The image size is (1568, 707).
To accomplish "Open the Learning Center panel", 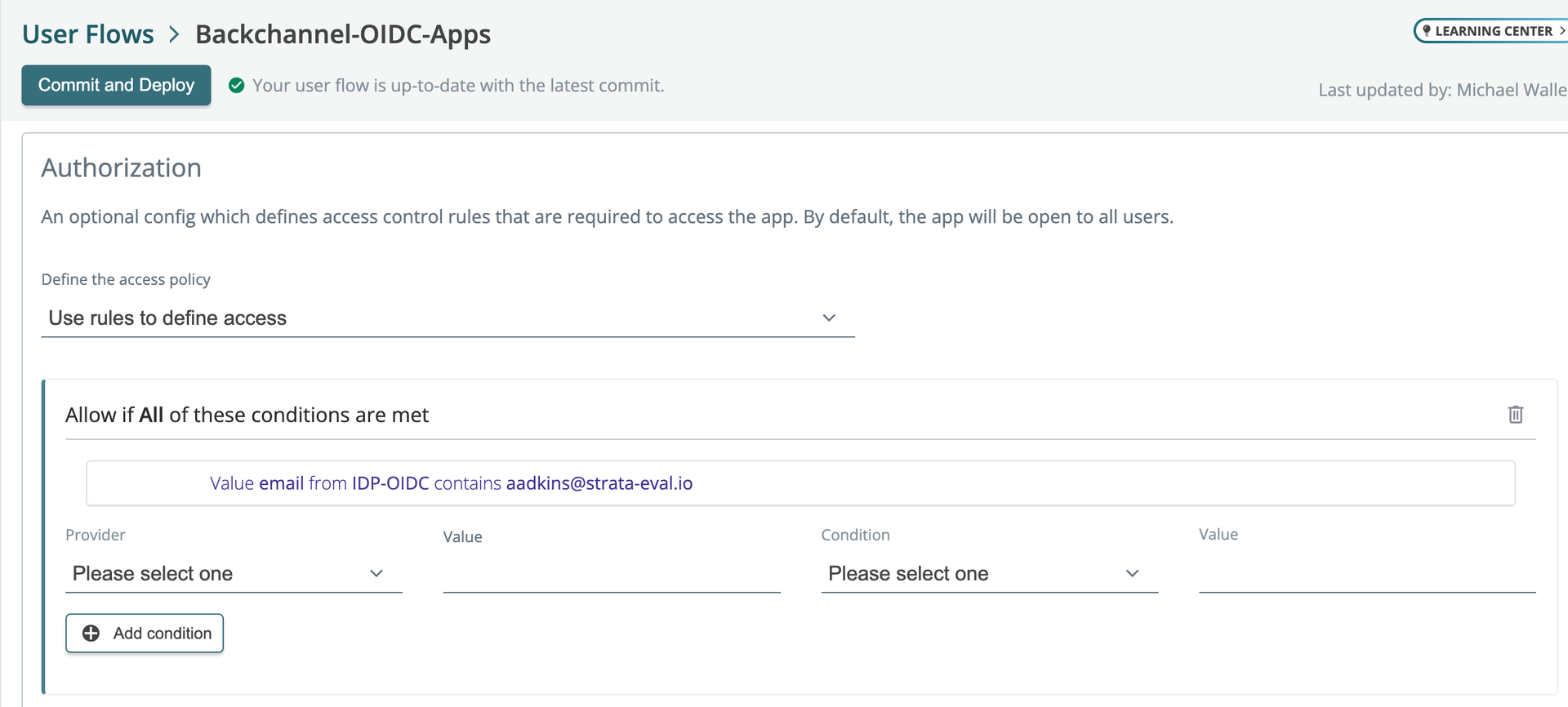I will point(1491,31).
